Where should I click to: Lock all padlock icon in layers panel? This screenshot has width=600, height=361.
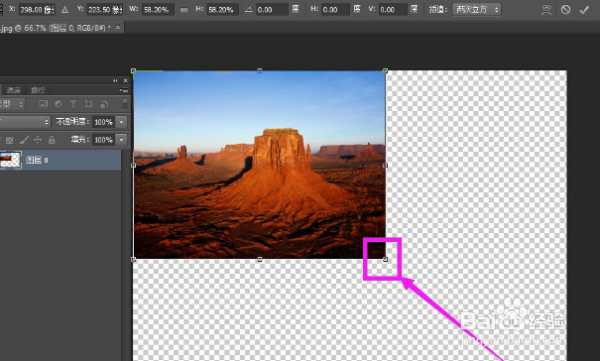click(52, 140)
